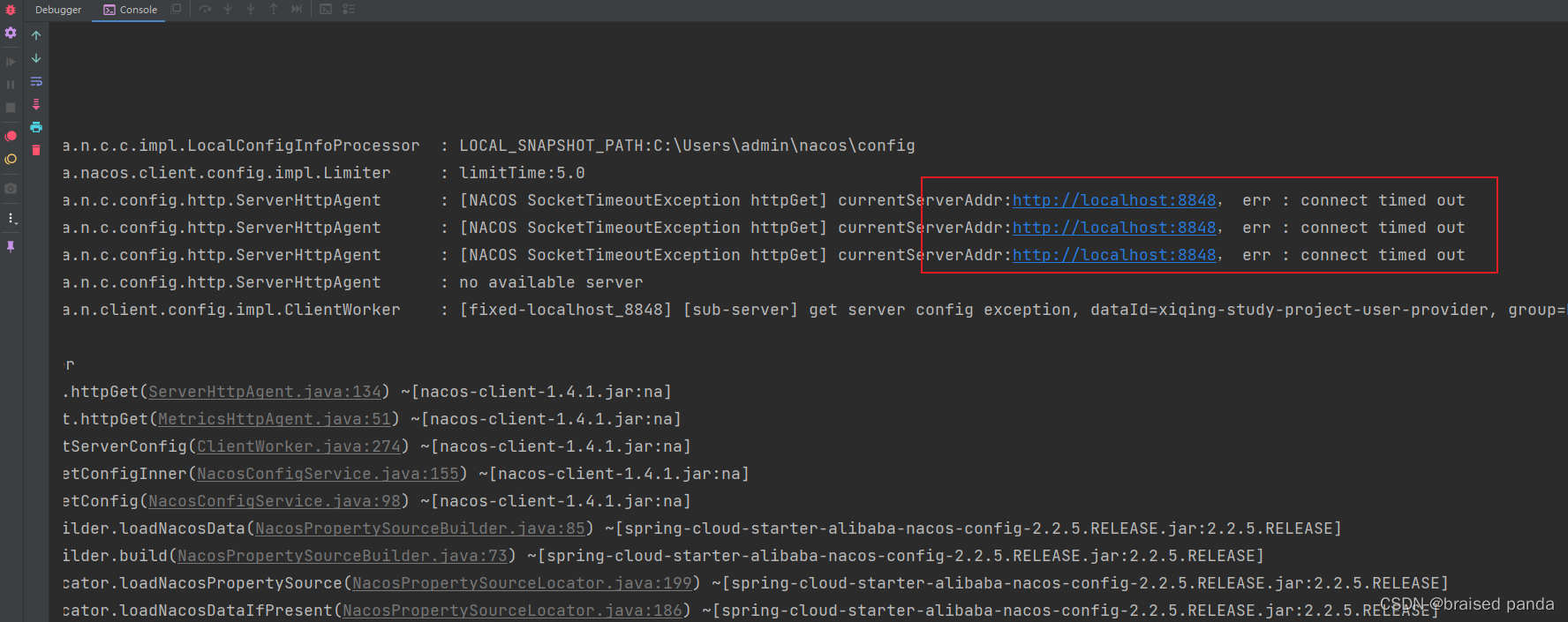
Task: Expand the three-dots more actions menu
Action: pos(11,218)
